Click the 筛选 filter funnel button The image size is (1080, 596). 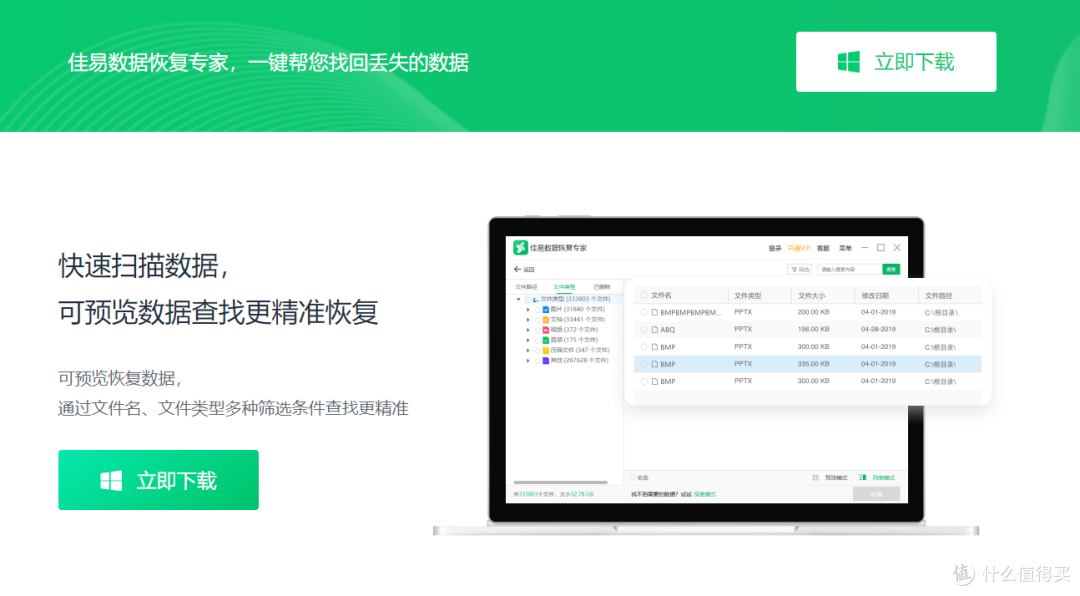[x=799, y=269]
